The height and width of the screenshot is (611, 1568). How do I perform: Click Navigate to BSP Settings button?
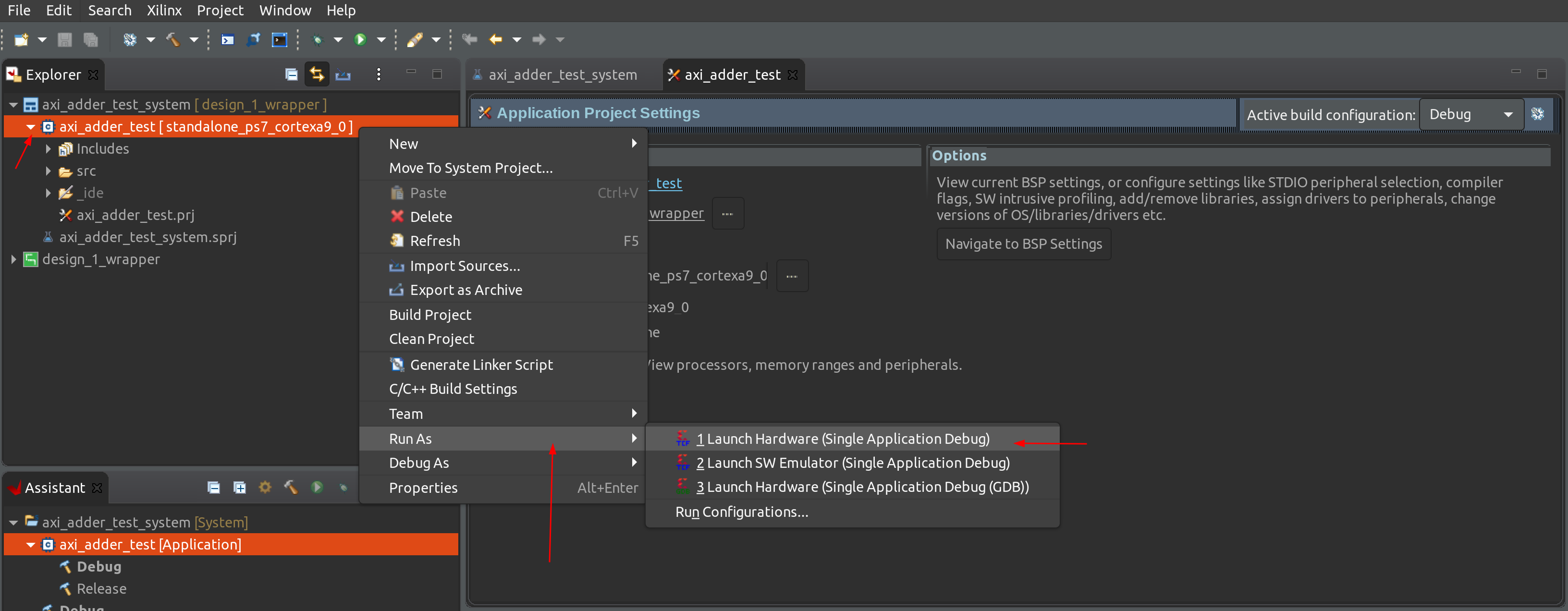[1023, 244]
